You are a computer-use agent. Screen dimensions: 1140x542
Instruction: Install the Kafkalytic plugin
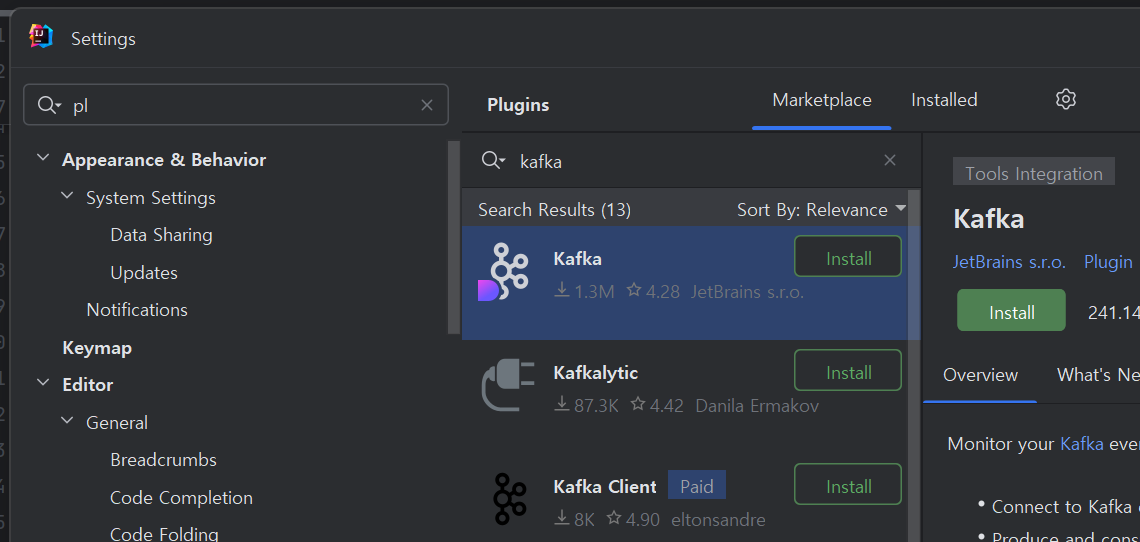pos(848,372)
